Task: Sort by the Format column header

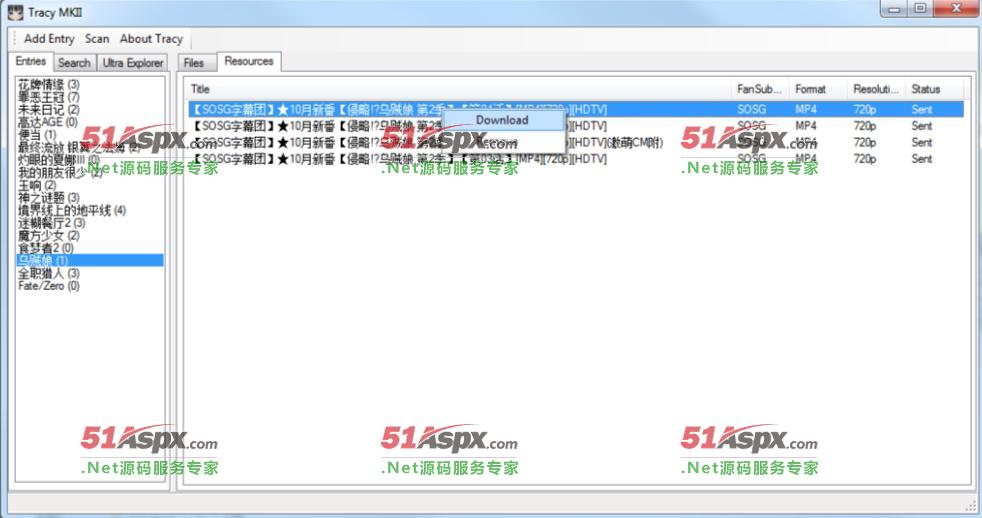Action: coord(819,89)
